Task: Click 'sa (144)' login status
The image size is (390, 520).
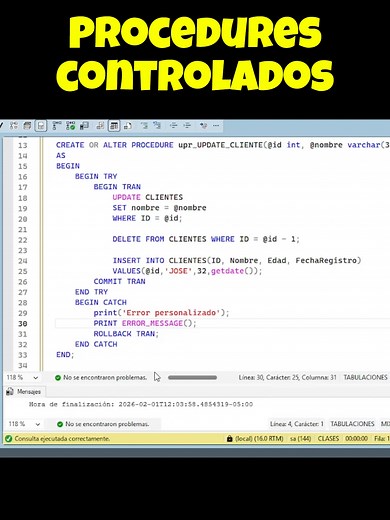Action: tap(300, 439)
